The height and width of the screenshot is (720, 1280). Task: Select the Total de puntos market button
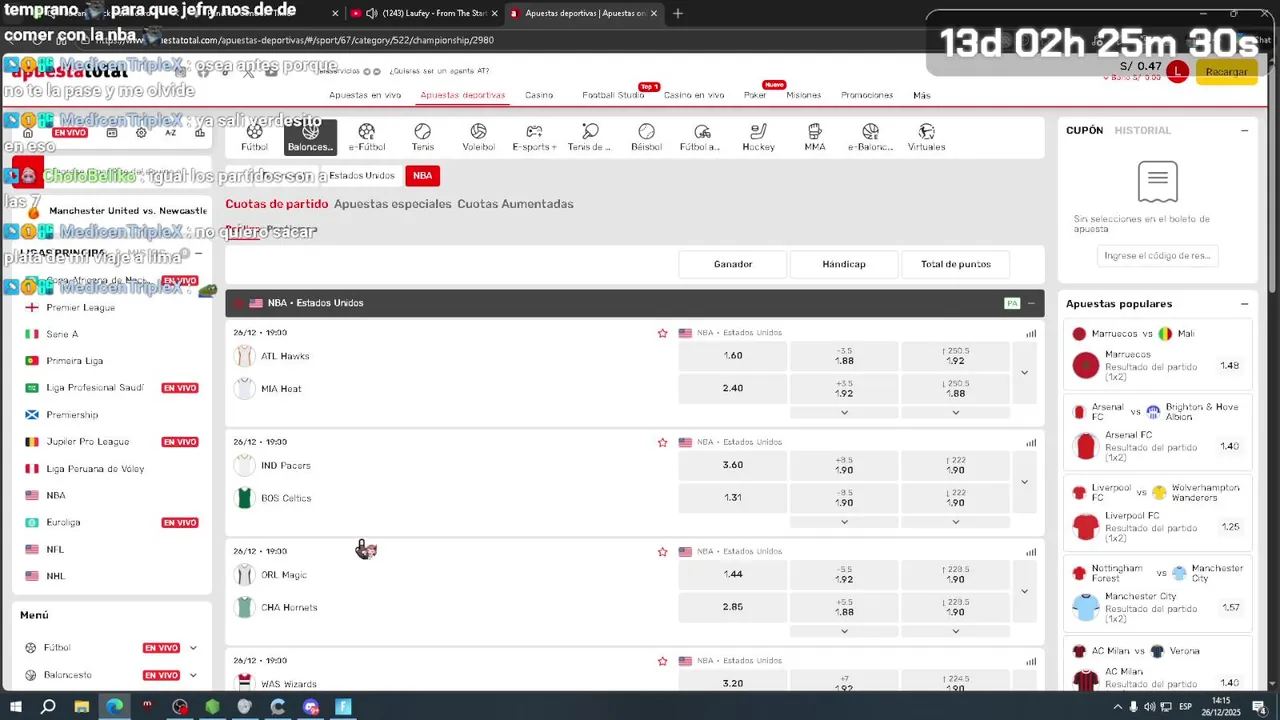click(x=955, y=264)
